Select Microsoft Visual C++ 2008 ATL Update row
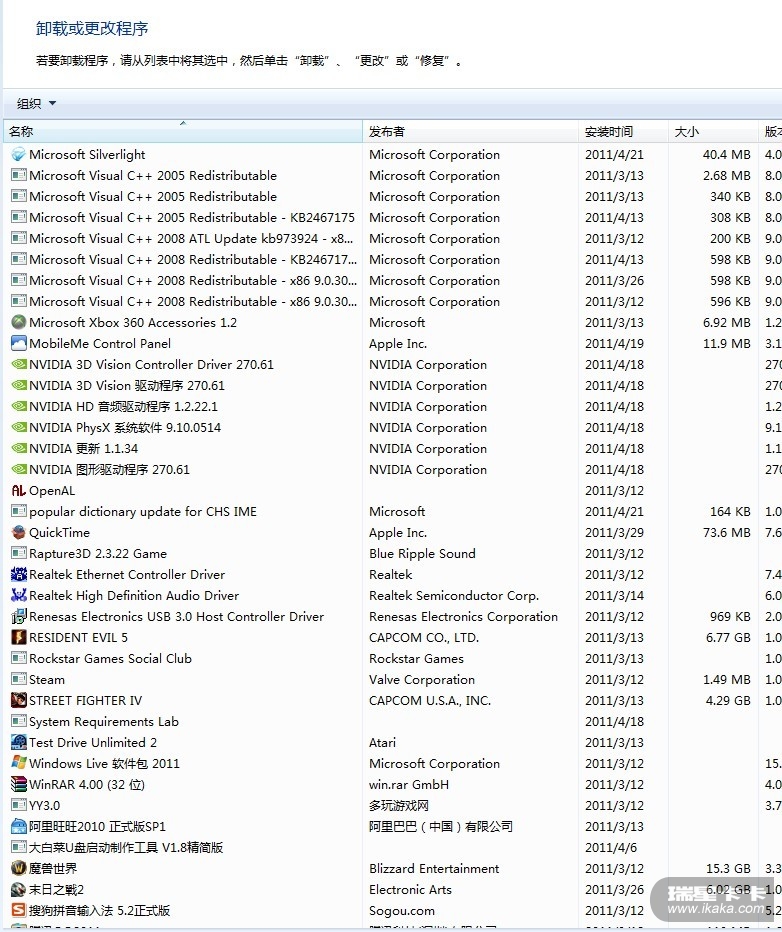The image size is (782, 932). 191,238
